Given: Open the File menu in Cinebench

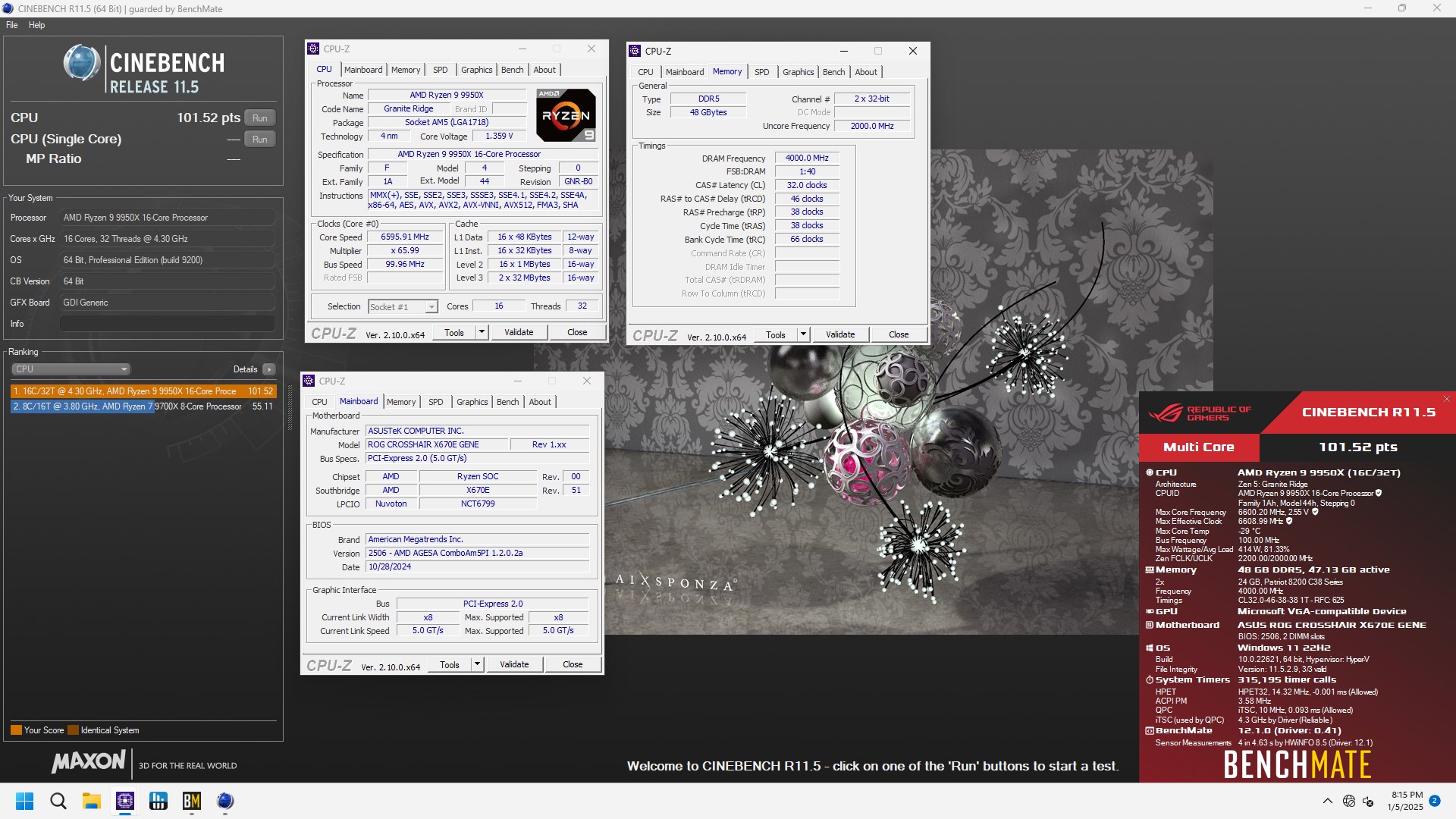Looking at the screenshot, I should click(12, 25).
